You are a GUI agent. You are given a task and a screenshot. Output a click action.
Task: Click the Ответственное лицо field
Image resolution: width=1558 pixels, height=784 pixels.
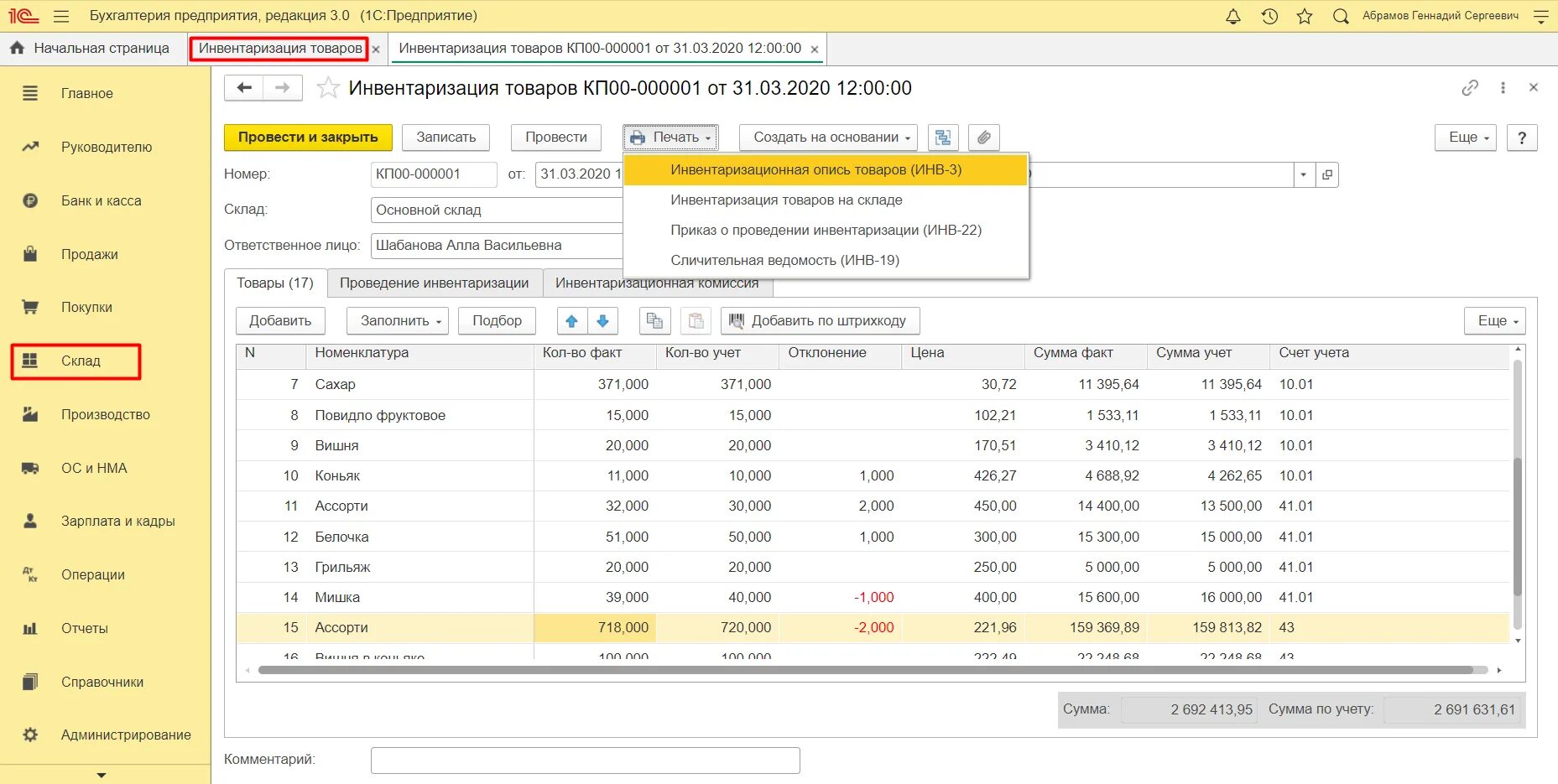(x=497, y=246)
